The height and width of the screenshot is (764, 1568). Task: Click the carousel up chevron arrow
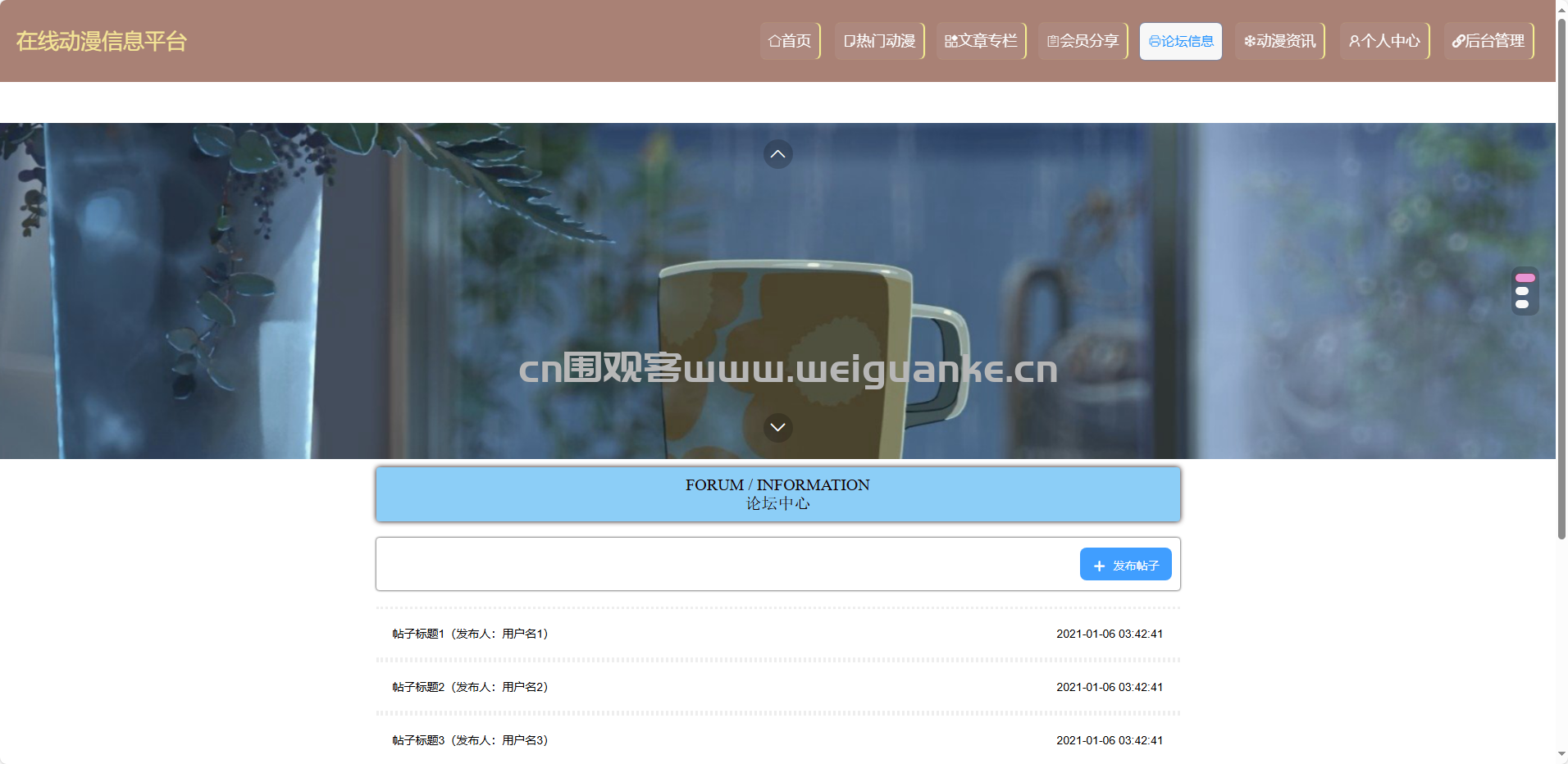(777, 153)
